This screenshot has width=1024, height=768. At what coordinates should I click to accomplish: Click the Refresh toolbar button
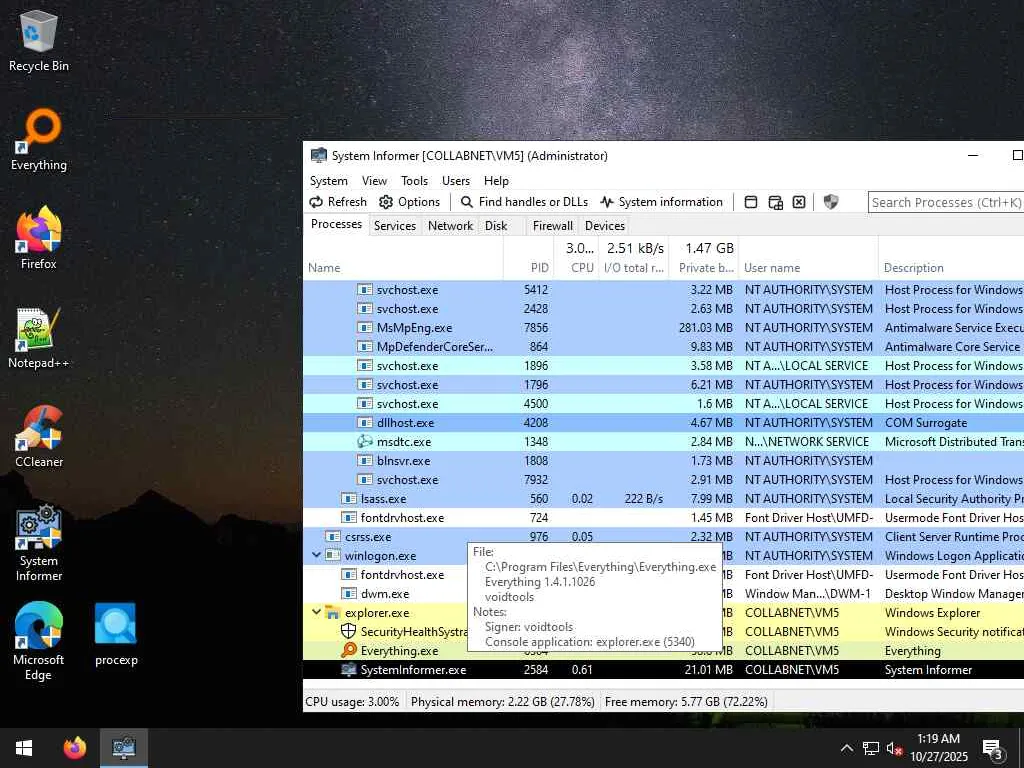click(x=338, y=202)
